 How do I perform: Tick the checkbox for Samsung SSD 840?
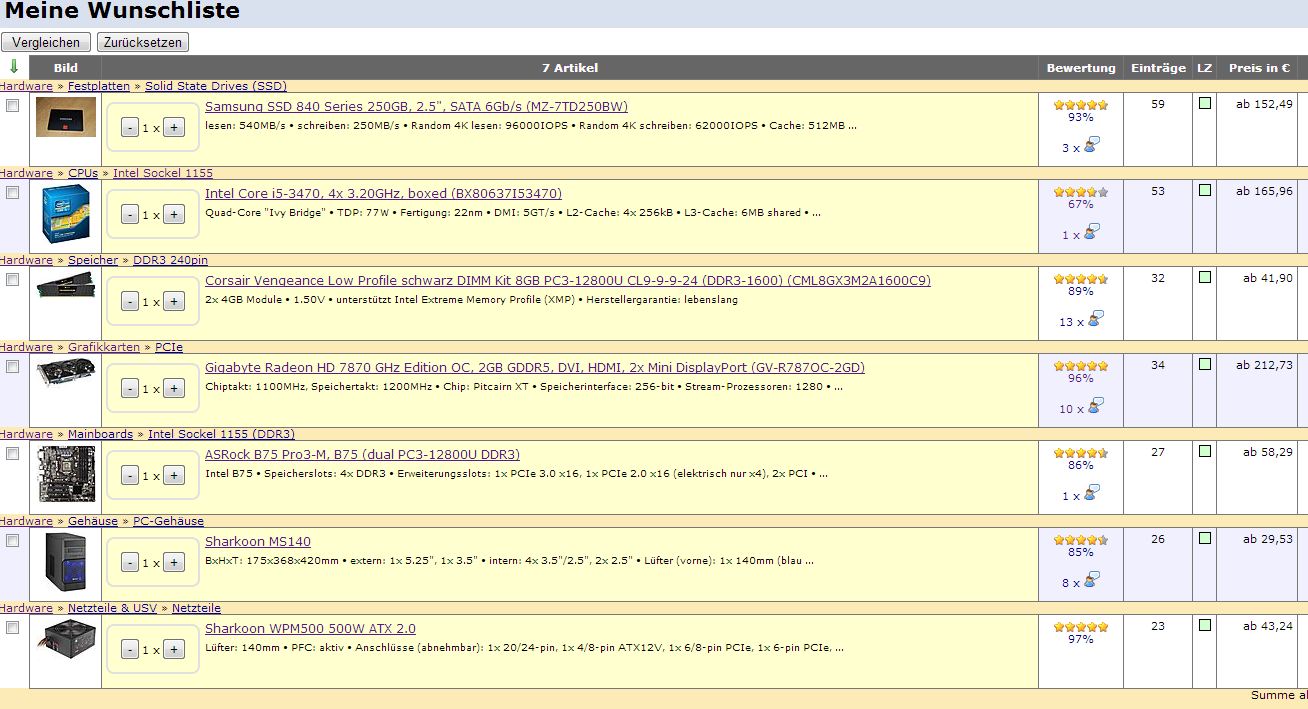coord(13,106)
